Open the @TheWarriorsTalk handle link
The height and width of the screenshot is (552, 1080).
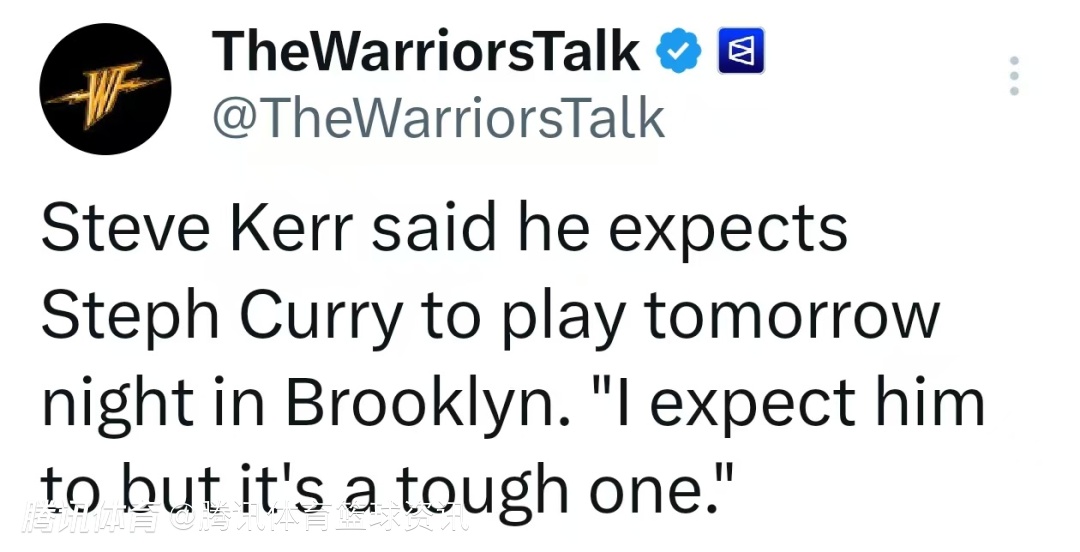point(438,118)
